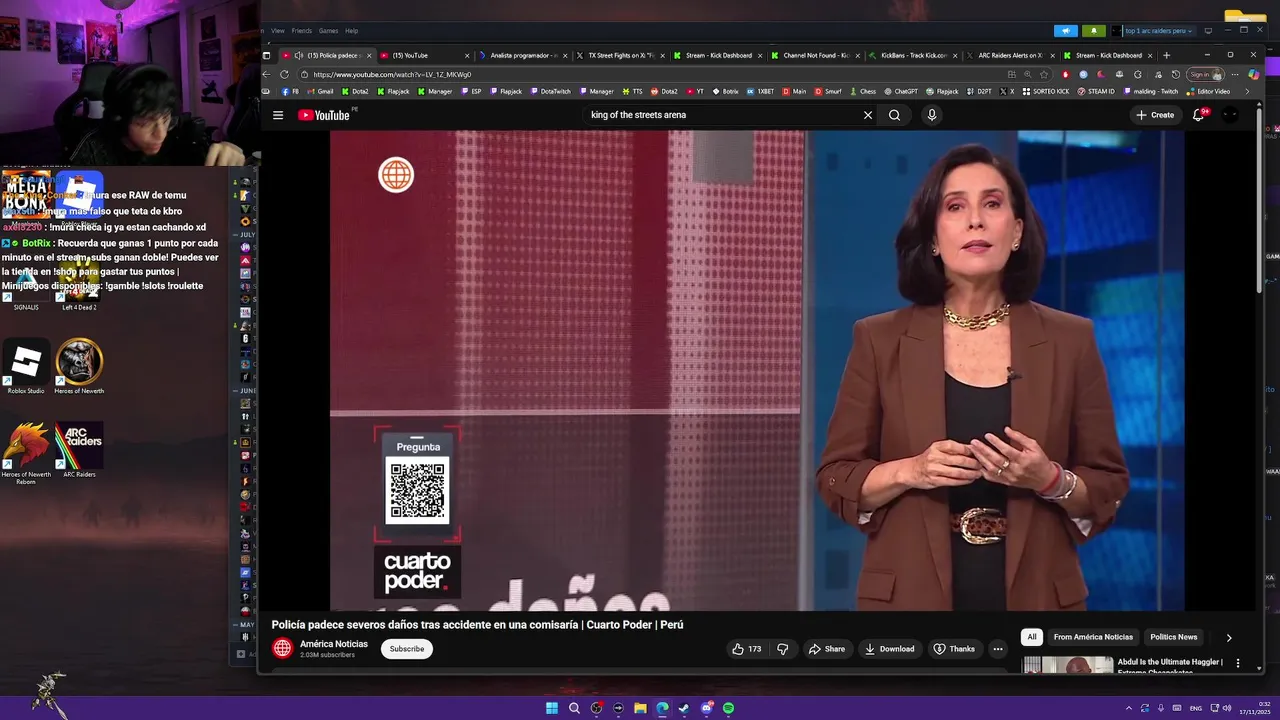
Task: Open the STEAM ID bookmark
Action: point(1095,91)
